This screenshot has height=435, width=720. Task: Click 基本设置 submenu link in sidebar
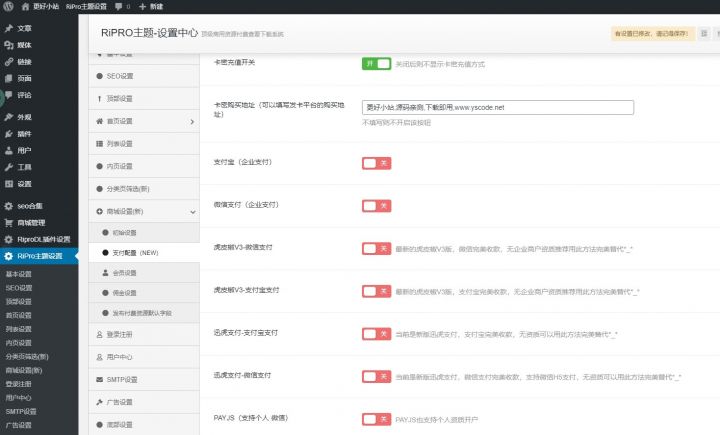tap(19, 274)
